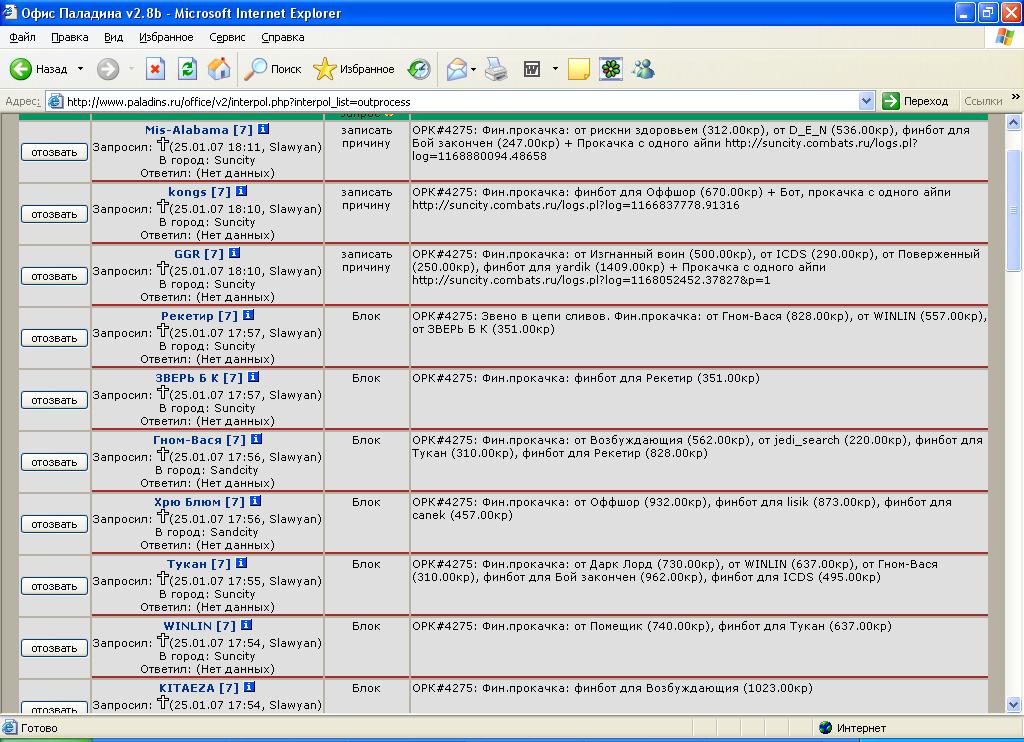Click the paladin cross icon in the Mis-Alabama row
The width and height of the screenshot is (1024, 742).
coord(163,145)
